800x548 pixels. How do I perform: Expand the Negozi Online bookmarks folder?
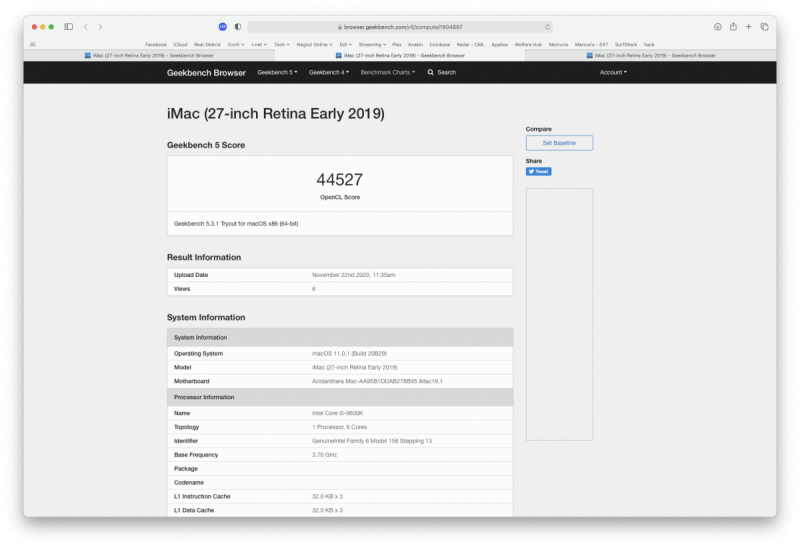314,44
